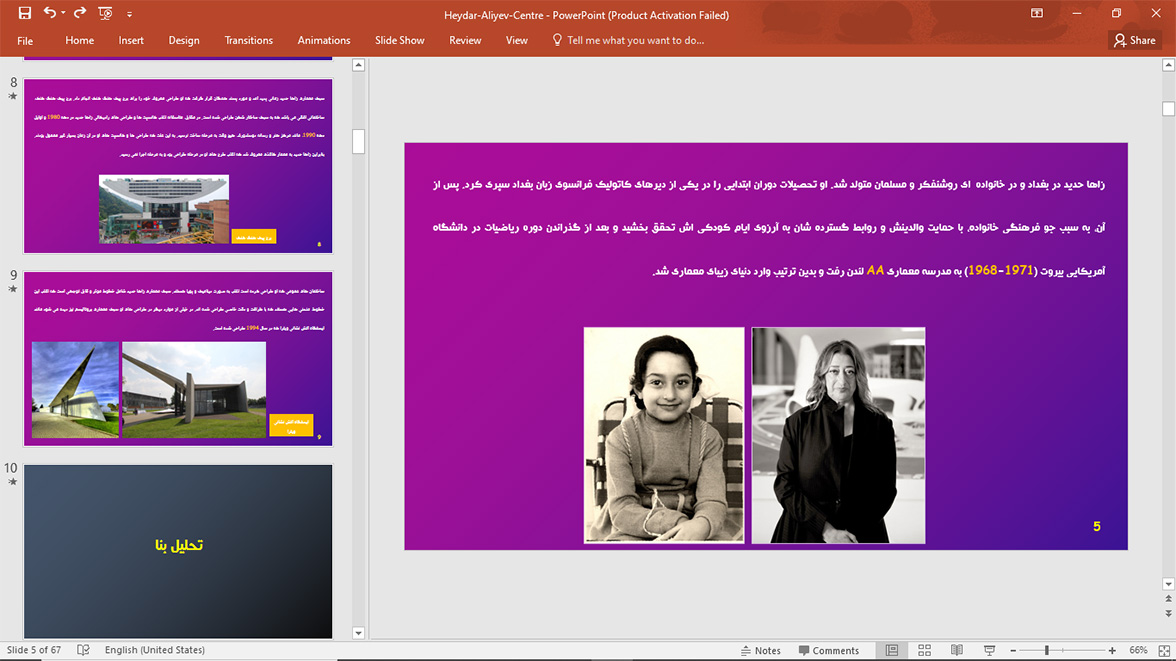
Task: Click the slide number 5 on the slide
Action: 1096,527
